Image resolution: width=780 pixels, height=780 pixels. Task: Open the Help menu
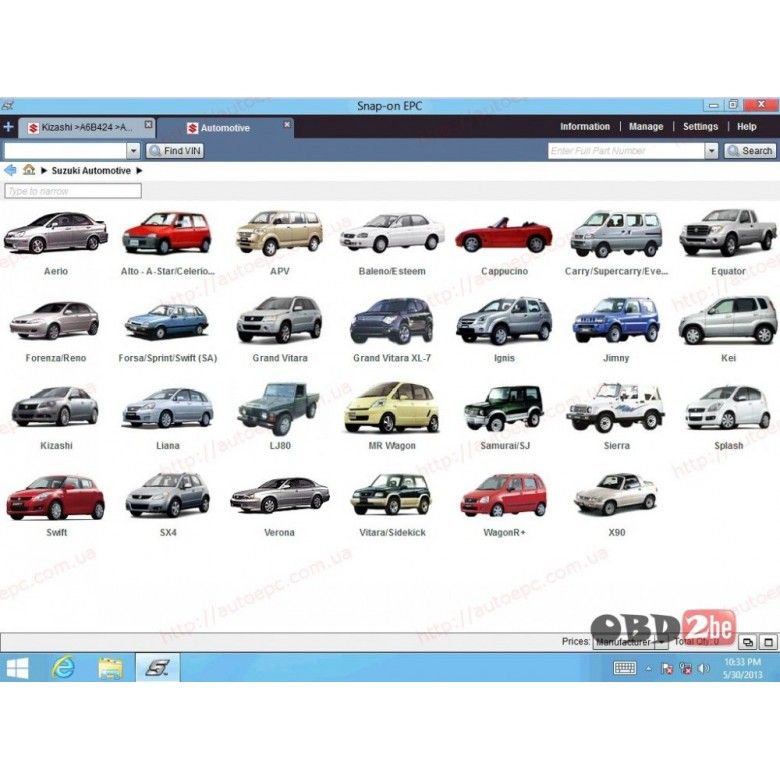(x=746, y=127)
